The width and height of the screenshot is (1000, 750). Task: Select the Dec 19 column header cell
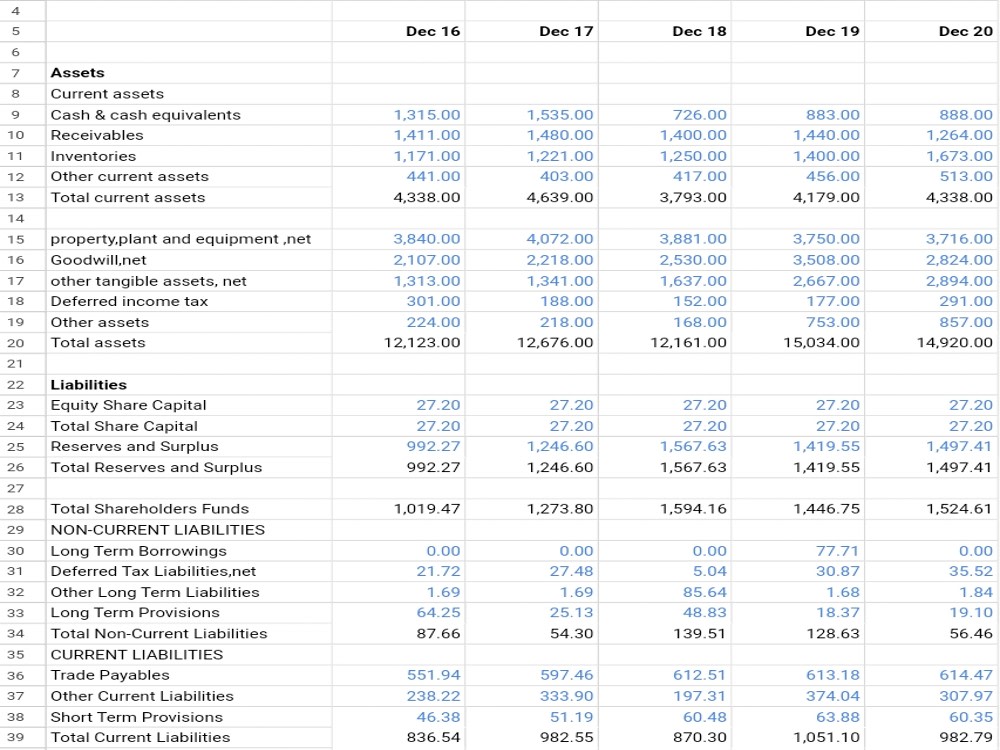click(798, 31)
